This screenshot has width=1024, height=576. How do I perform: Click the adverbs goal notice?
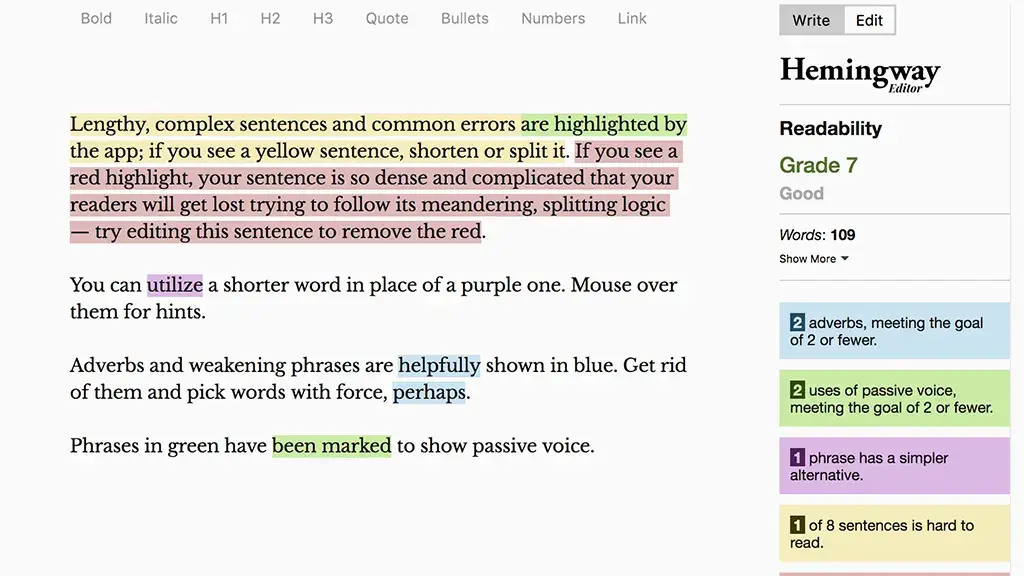click(x=893, y=331)
